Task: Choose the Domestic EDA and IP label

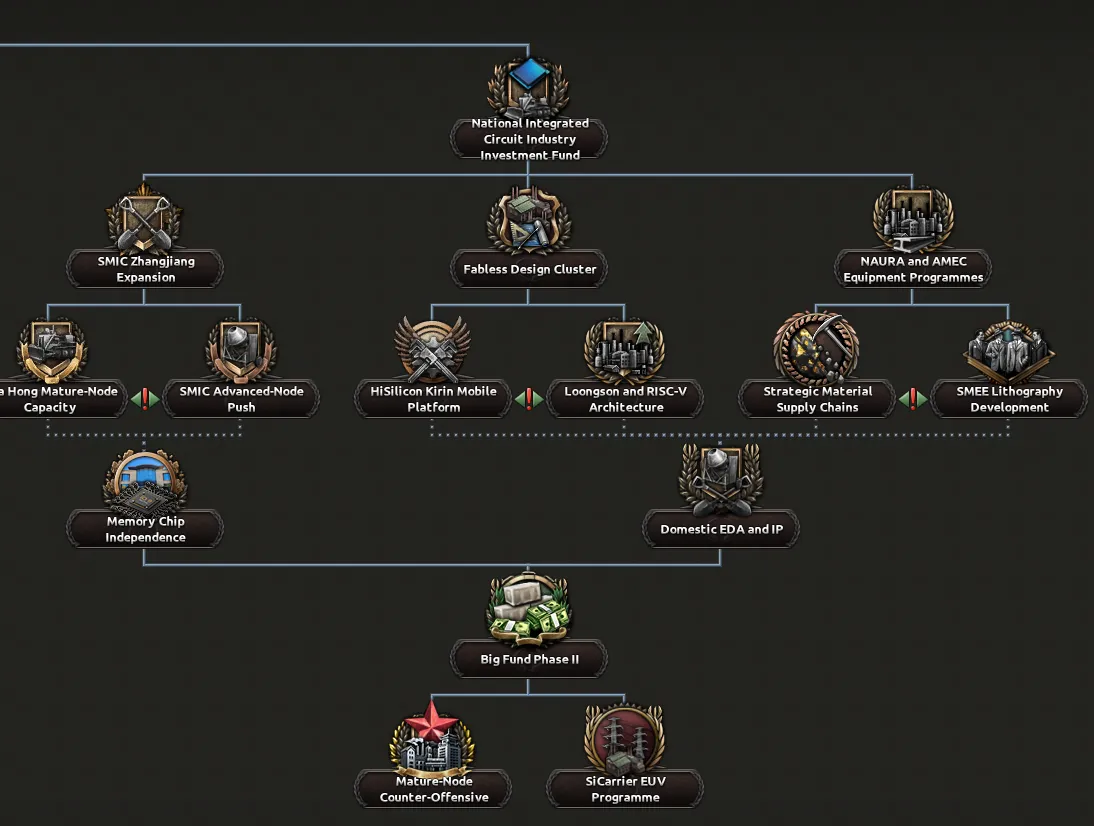Action: tap(721, 529)
